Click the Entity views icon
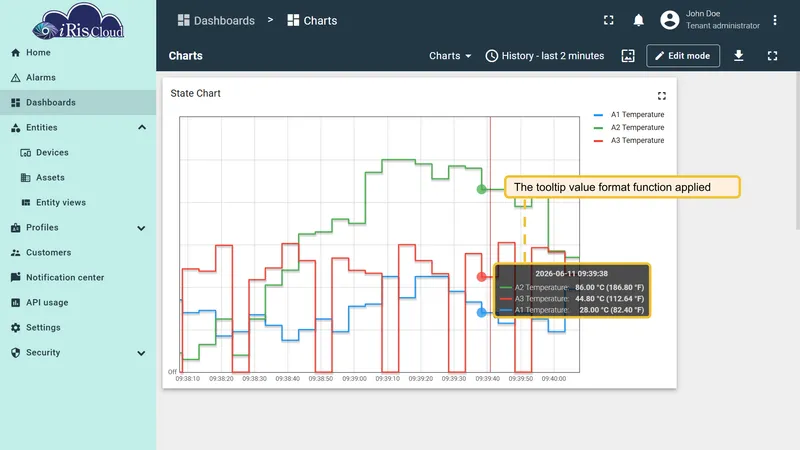 point(26,203)
